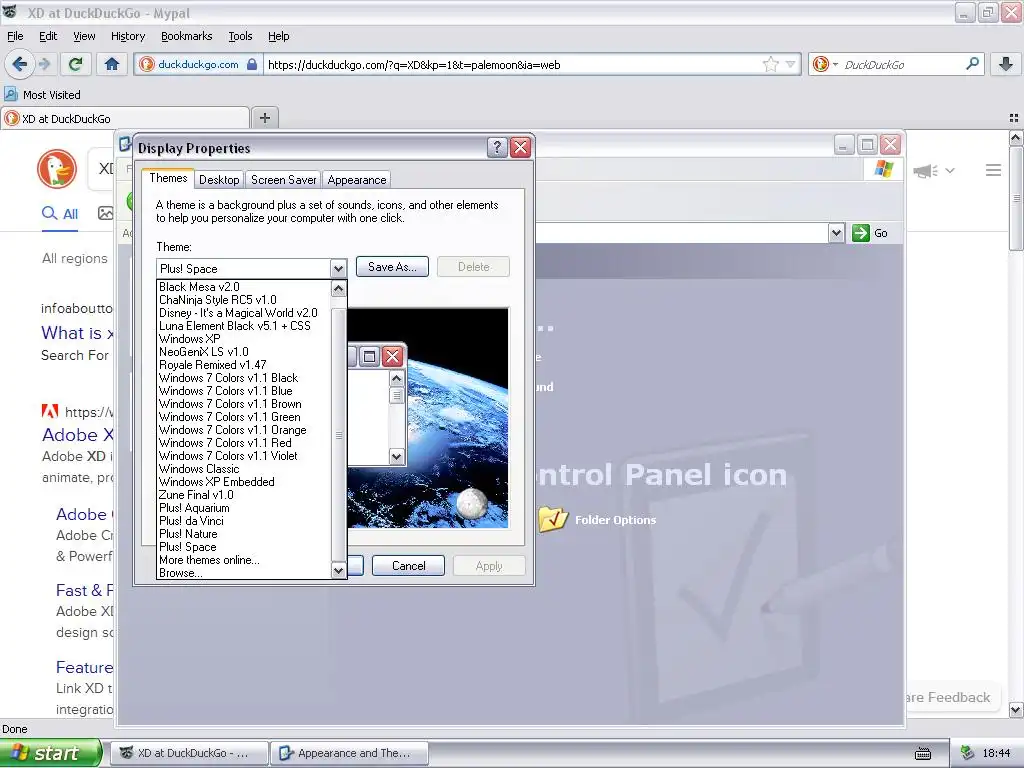The height and width of the screenshot is (768, 1024).
Task: Choose ChaNinja Style RC5 v1.0 theme
Action: (x=244, y=300)
